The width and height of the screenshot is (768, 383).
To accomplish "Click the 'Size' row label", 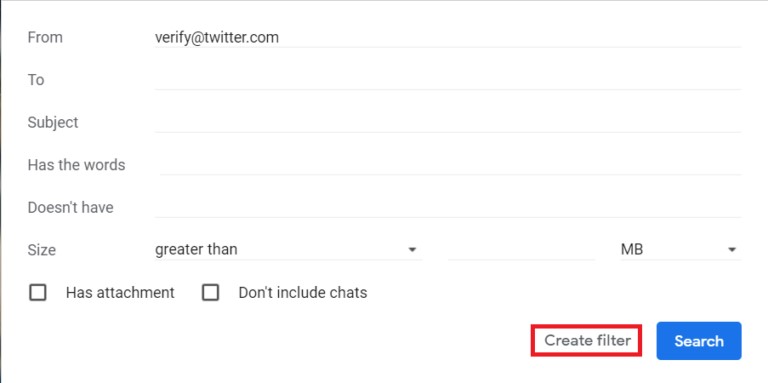I will pos(42,250).
